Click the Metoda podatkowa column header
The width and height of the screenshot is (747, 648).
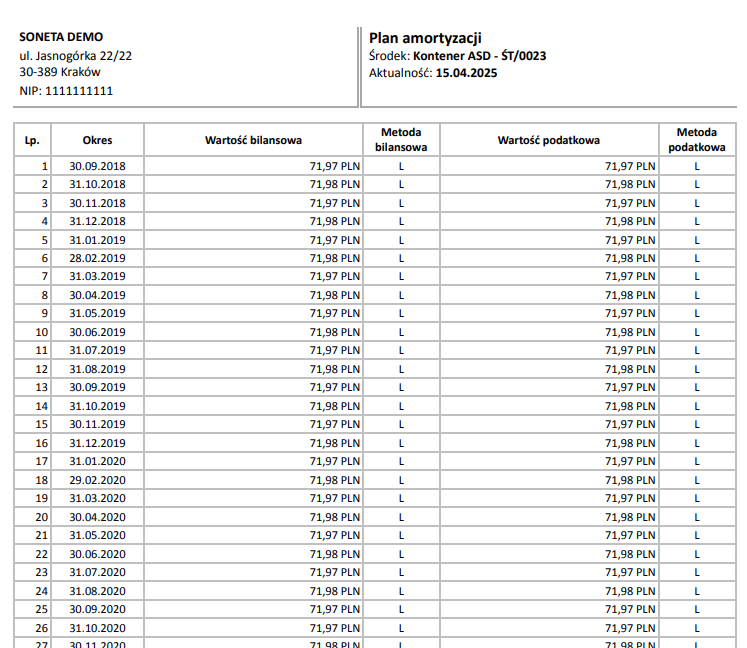point(697,139)
